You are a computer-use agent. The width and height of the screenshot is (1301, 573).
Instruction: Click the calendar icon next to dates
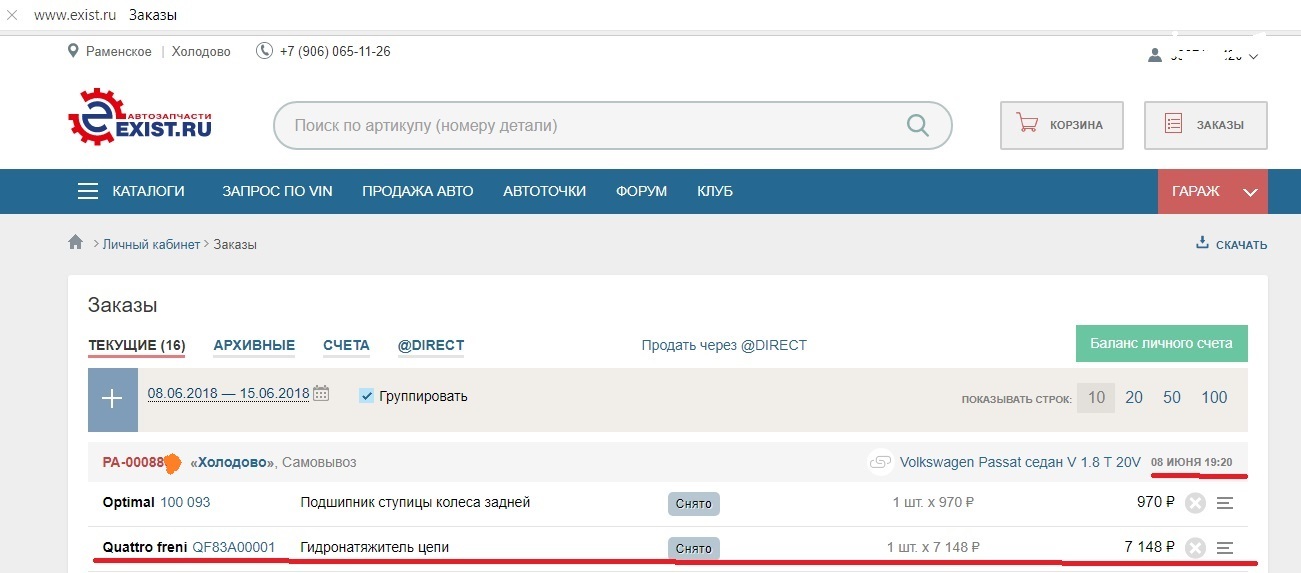(321, 393)
